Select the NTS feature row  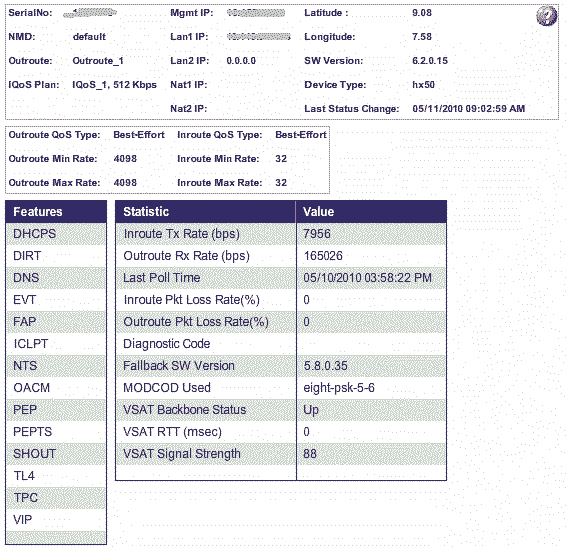point(56,366)
